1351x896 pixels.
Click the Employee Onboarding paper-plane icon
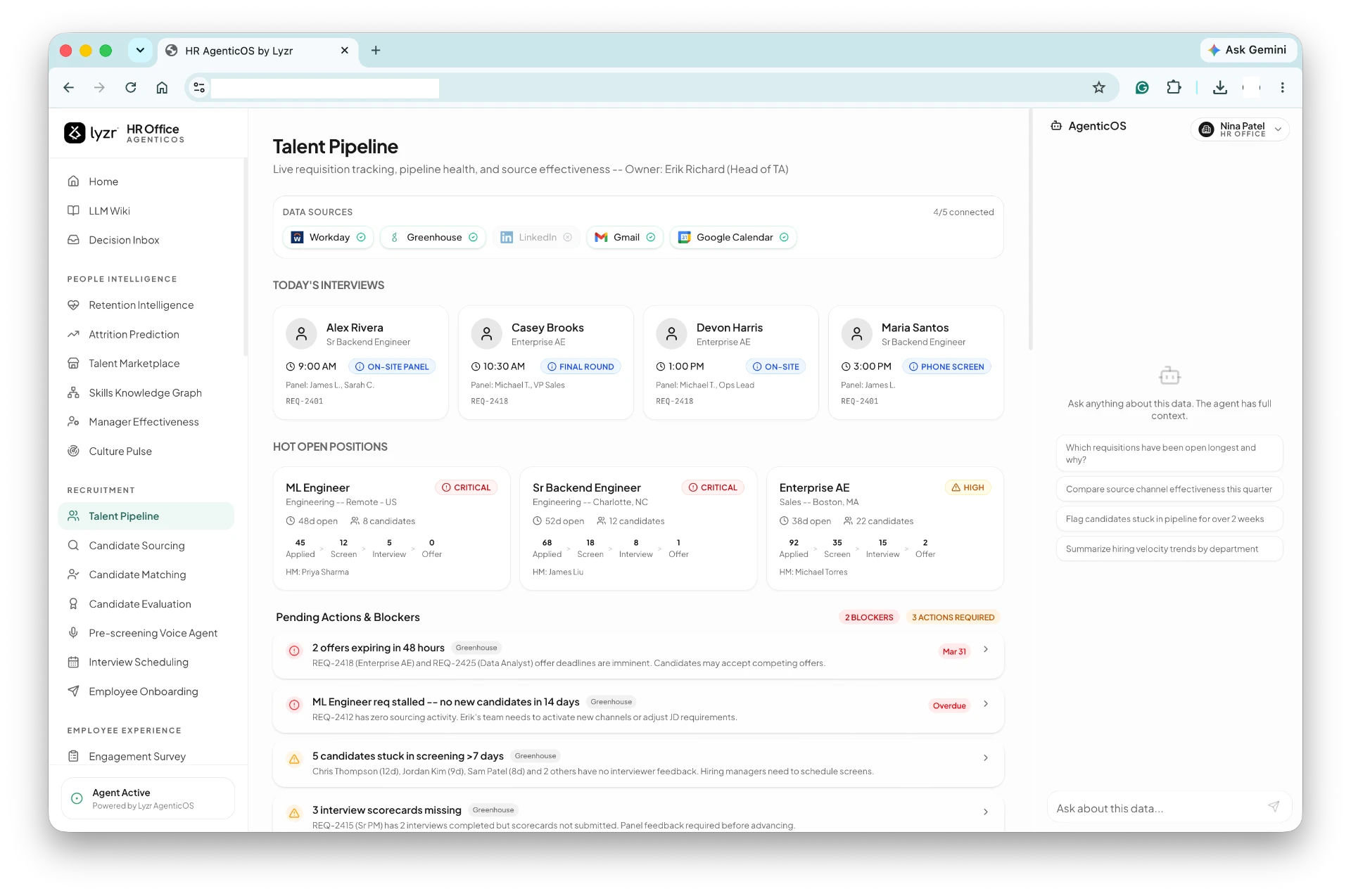pos(73,691)
